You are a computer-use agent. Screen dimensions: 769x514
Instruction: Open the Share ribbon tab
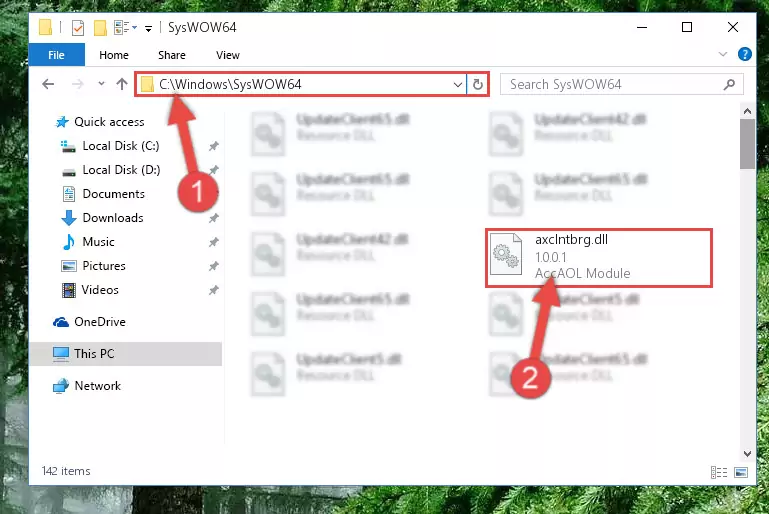172,55
